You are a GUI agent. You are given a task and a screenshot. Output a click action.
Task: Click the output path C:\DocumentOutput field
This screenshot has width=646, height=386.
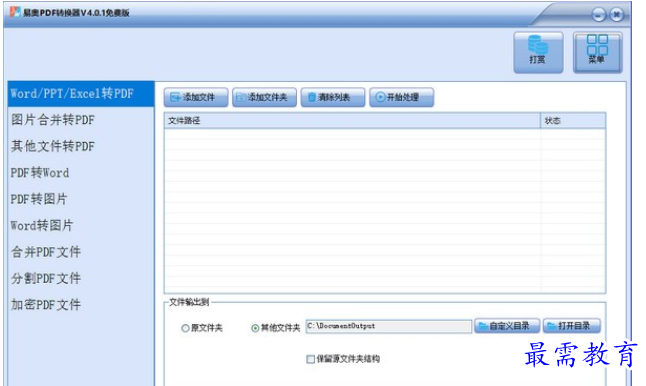pos(389,326)
